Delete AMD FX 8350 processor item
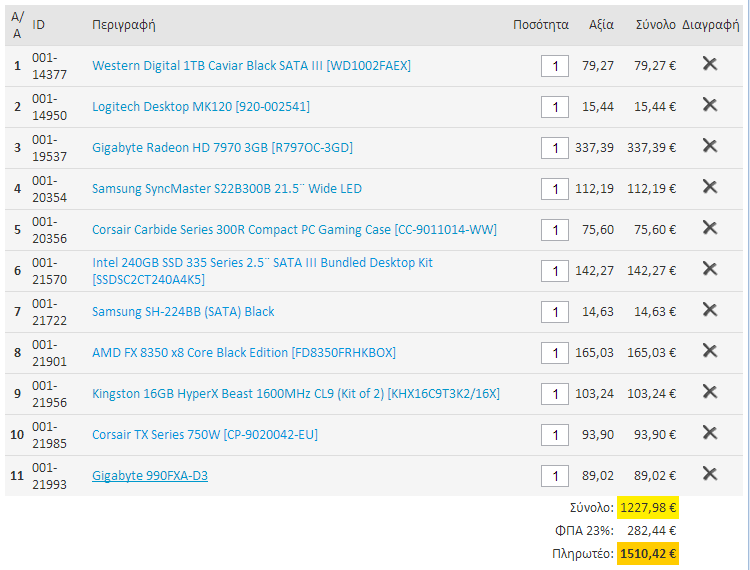Screen dimensions: 750x570 click(x=710, y=351)
